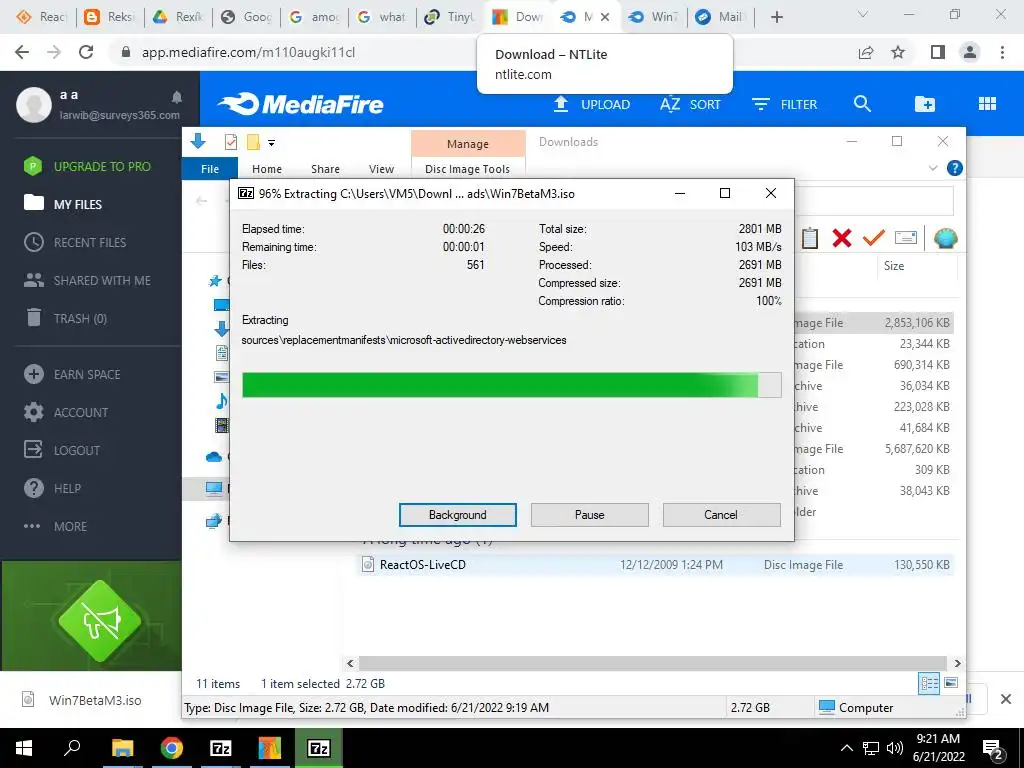Click the MediaFire logo
Screen dimensions: 1024x768
click(x=300, y=104)
